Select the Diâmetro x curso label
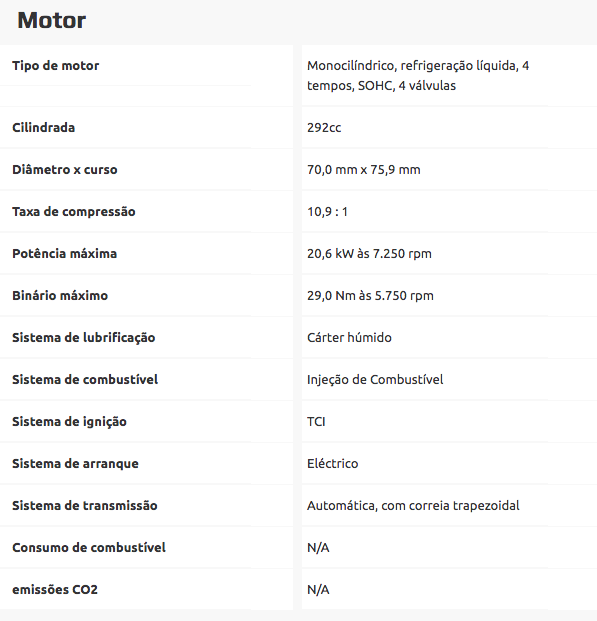Viewport: 597px width, 621px height. point(65,170)
